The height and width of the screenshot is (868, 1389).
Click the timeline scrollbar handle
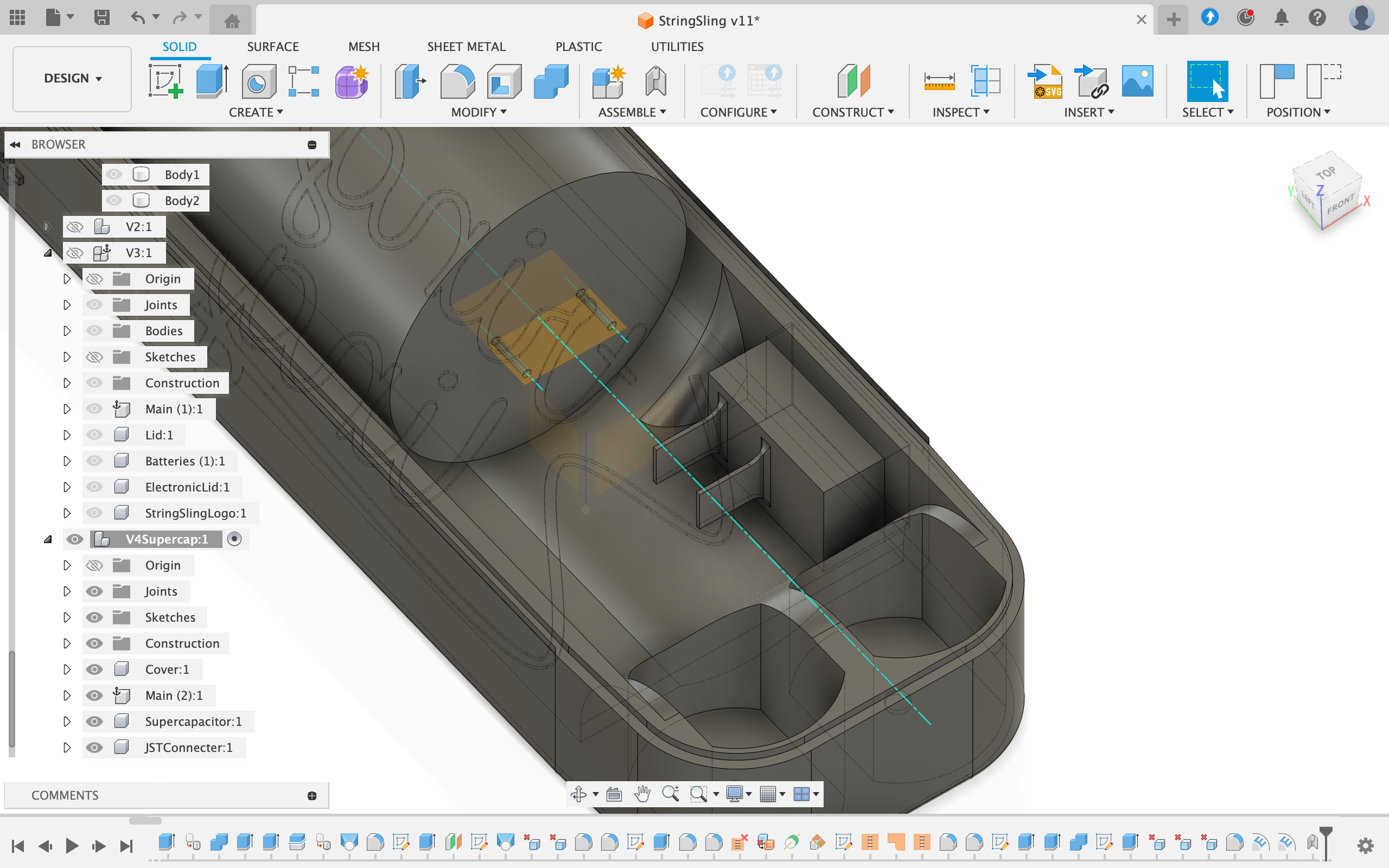click(145, 821)
